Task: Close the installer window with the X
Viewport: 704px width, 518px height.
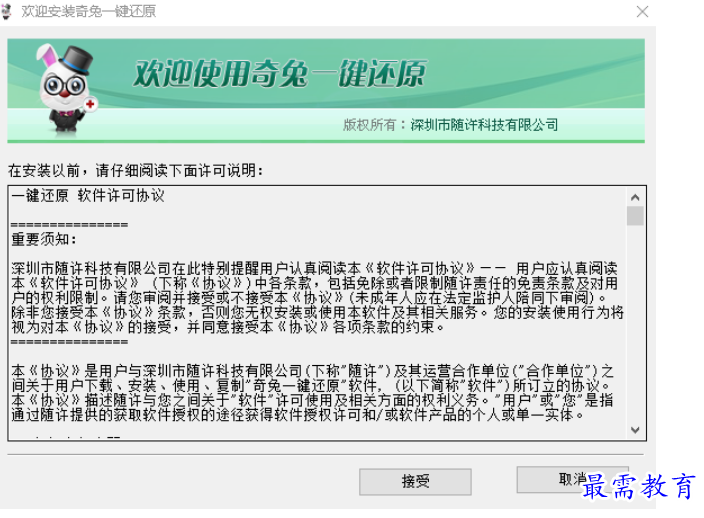Action: (x=642, y=12)
